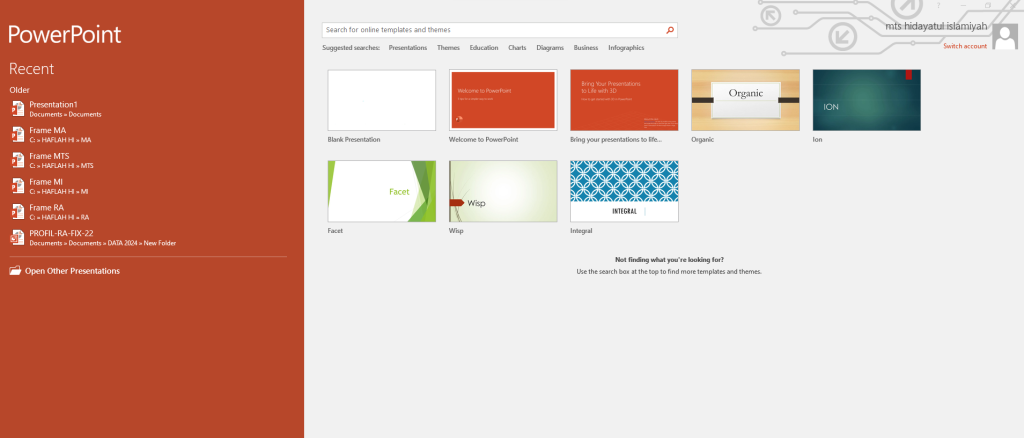Click the Frame MI PowerPoint file icon
This screenshot has height=438, width=1024.
pos(17,186)
